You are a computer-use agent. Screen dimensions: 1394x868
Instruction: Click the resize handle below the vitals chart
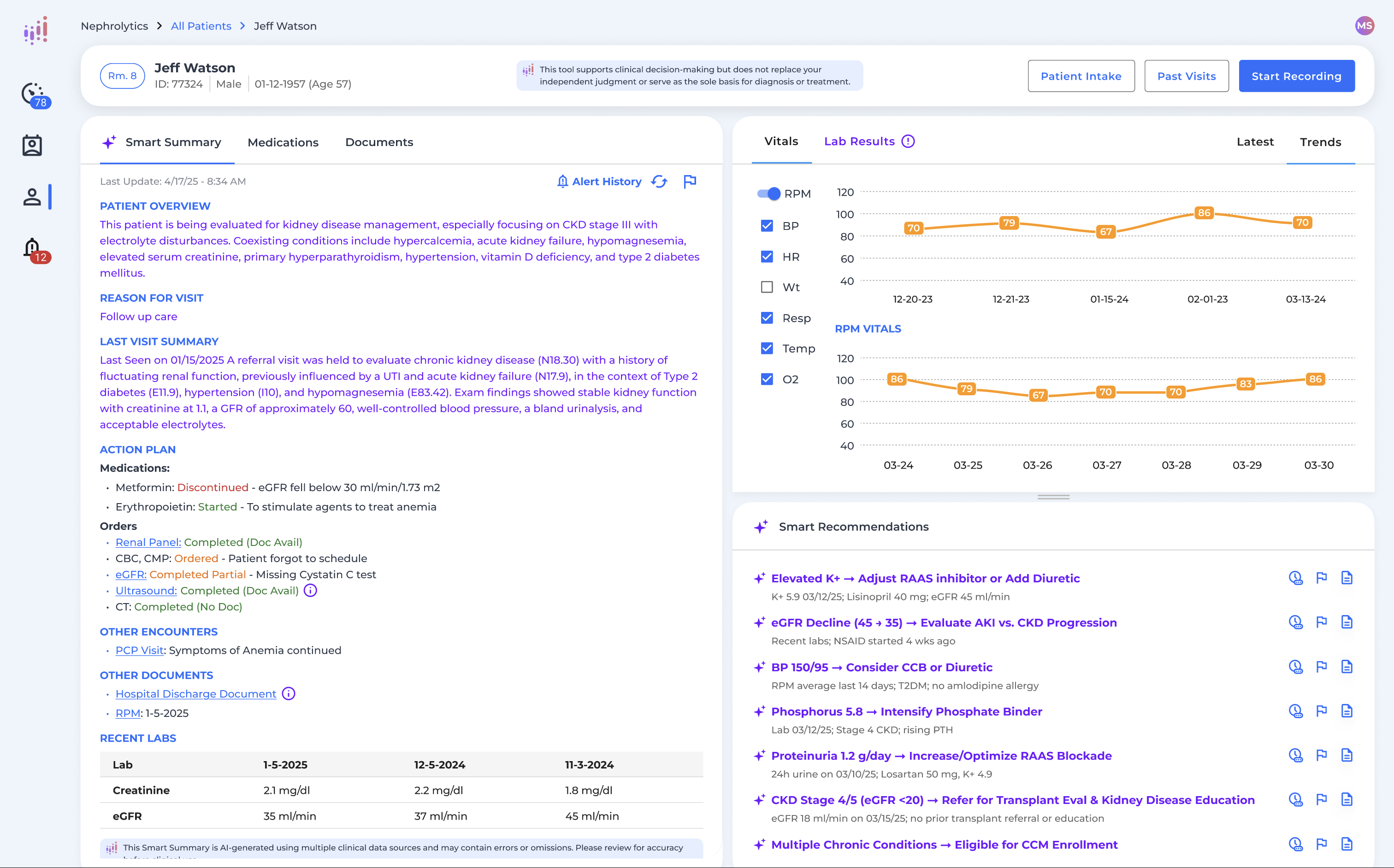point(1053,497)
